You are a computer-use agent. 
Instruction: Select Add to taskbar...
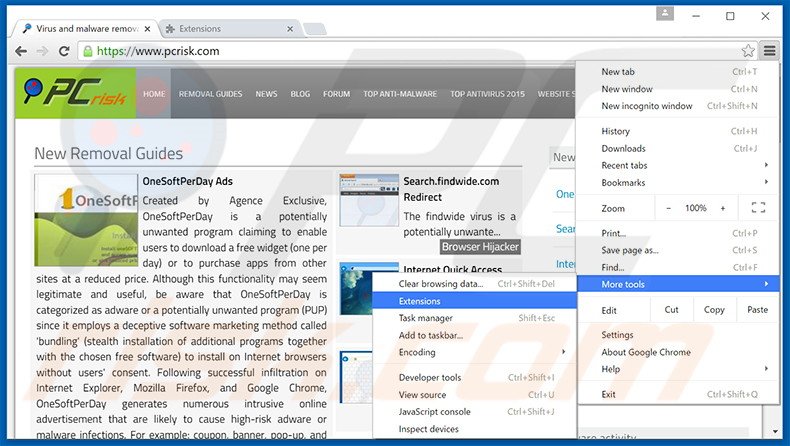pos(475,336)
